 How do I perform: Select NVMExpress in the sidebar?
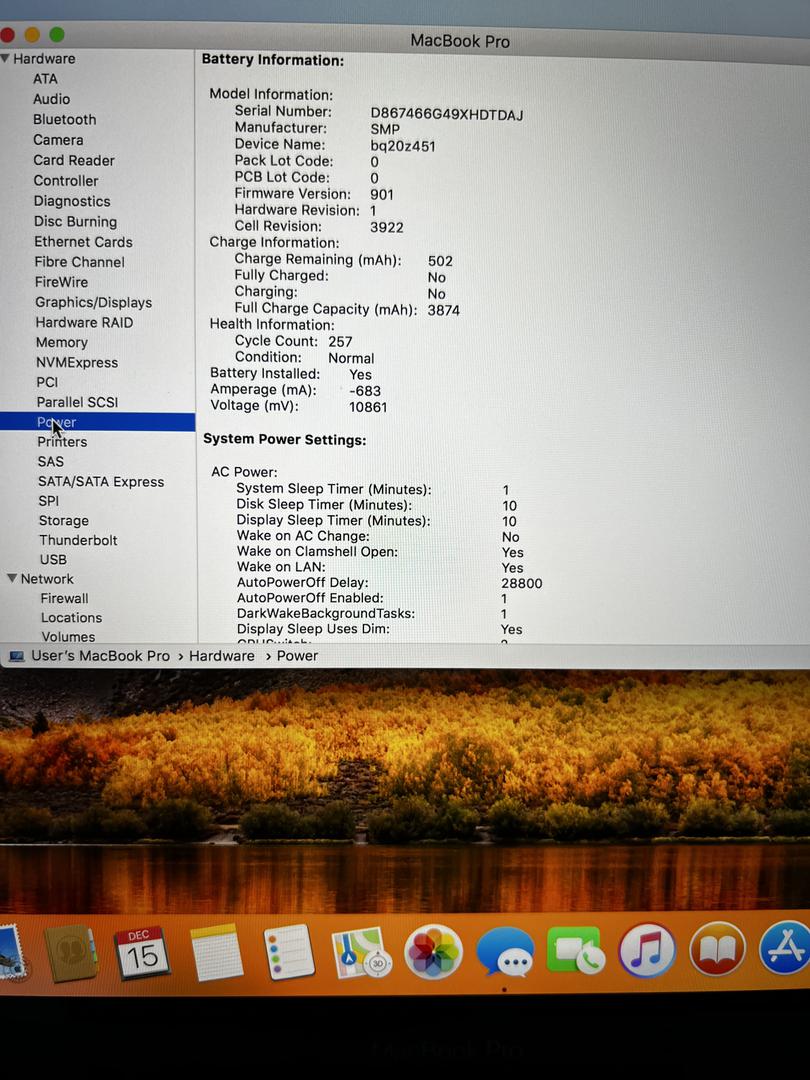pyautogui.click(x=77, y=362)
